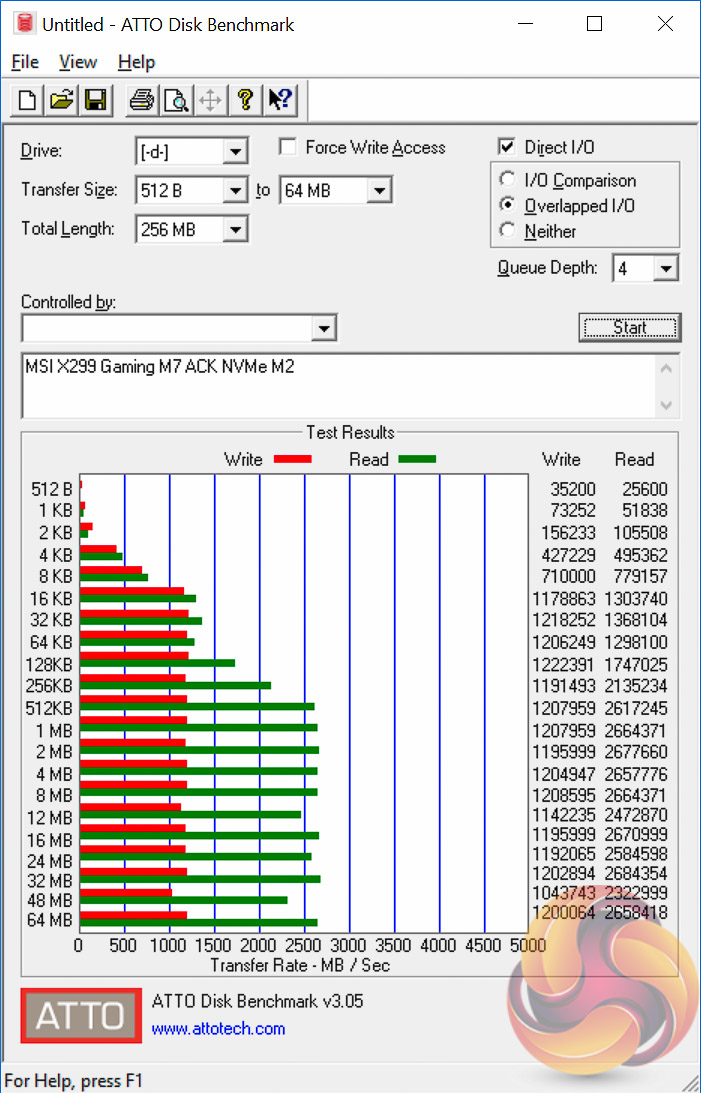Click the 48 MB row label
Image resolution: width=701 pixels, height=1093 pixels.
point(49,901)
